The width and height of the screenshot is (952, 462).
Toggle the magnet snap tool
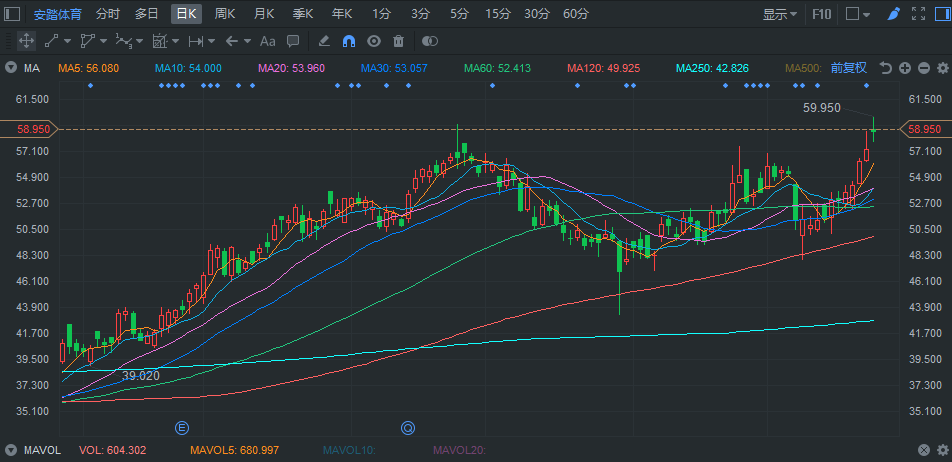point(349,41)
